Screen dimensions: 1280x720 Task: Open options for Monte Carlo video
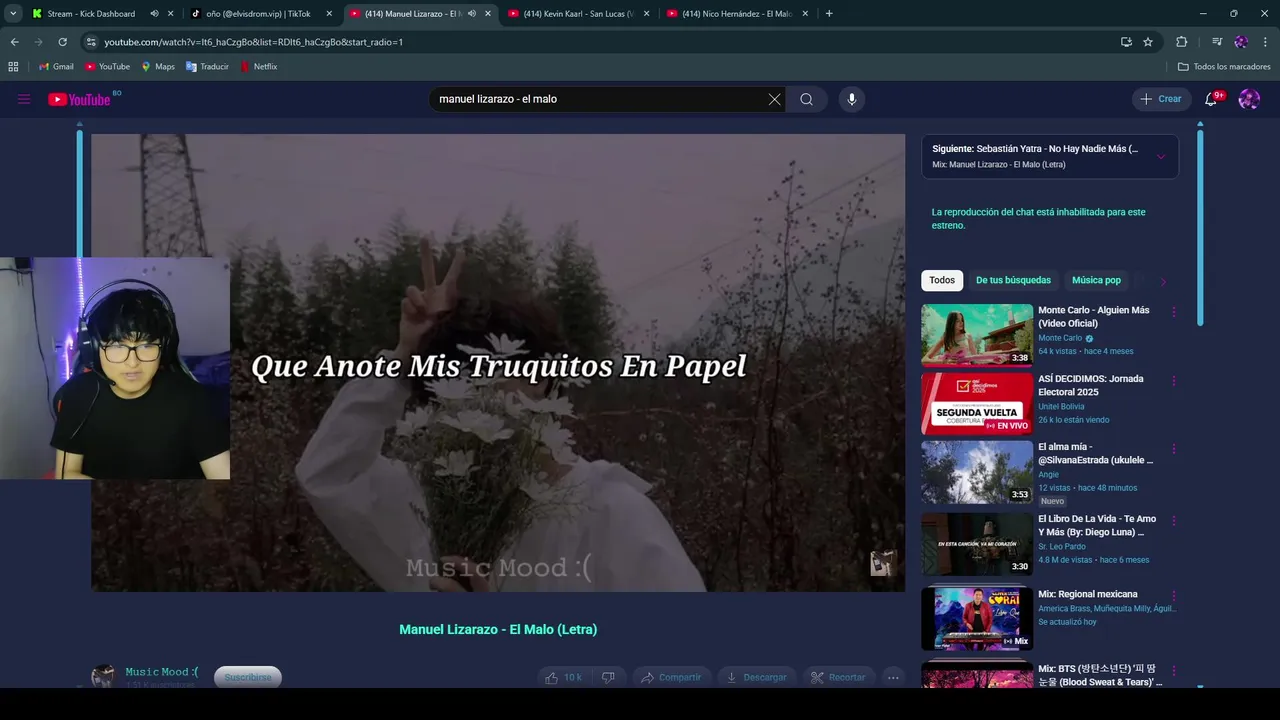(x=1174, y=312)
